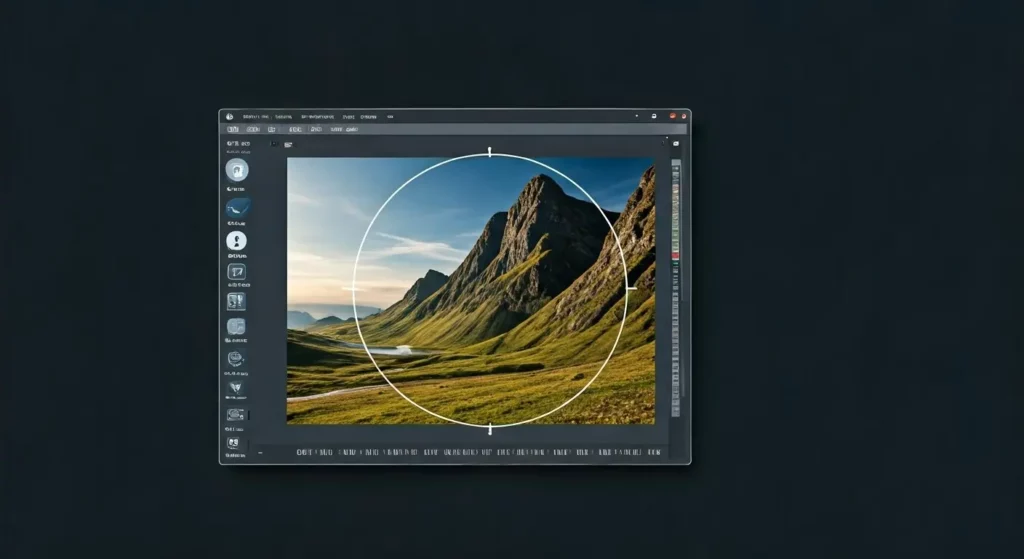Open the last menu bar item
This screenshot has width=1024, height=559.
(x=390, y=116)
